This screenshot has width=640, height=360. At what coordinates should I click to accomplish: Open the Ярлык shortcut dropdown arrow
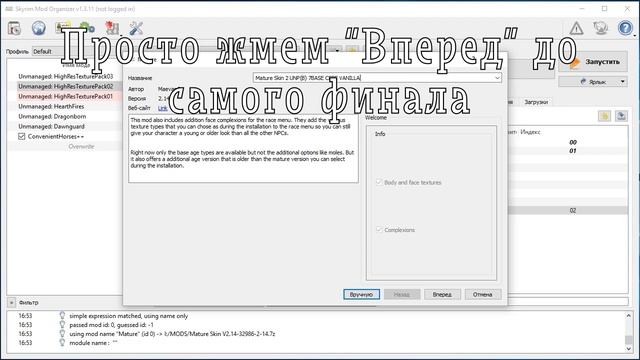[x=623, y=82]
